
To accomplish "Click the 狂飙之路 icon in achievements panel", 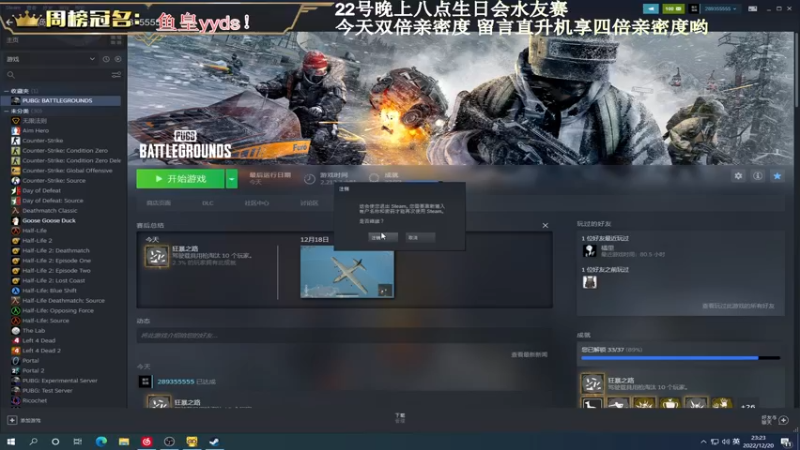I will [592, 384].
